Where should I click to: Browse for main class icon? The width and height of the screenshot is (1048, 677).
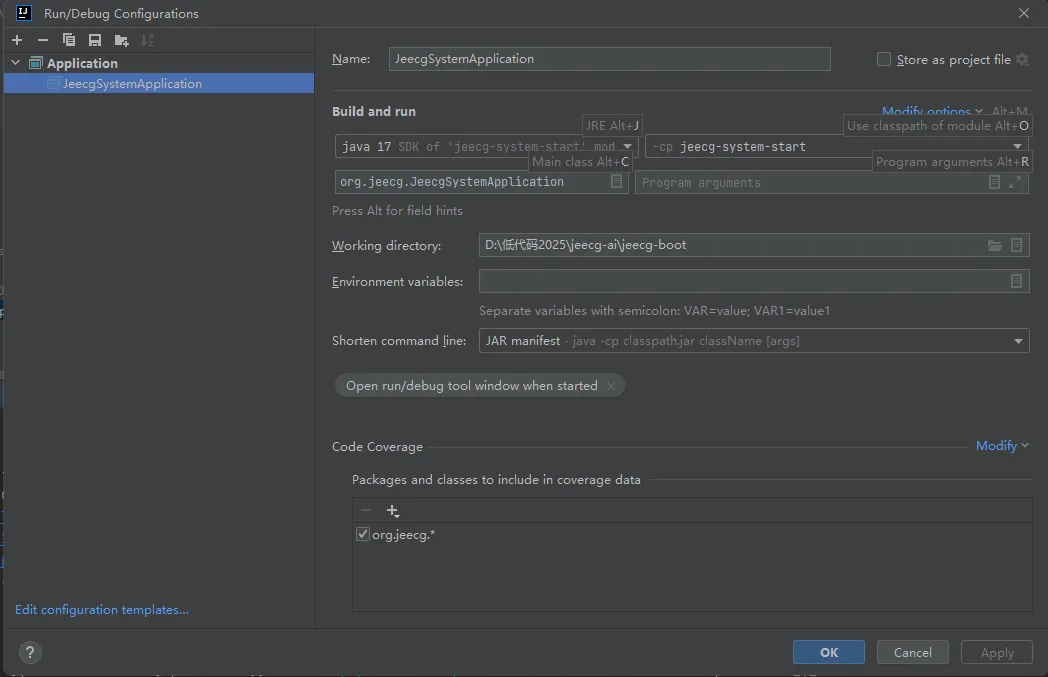(x=616, y=182)
